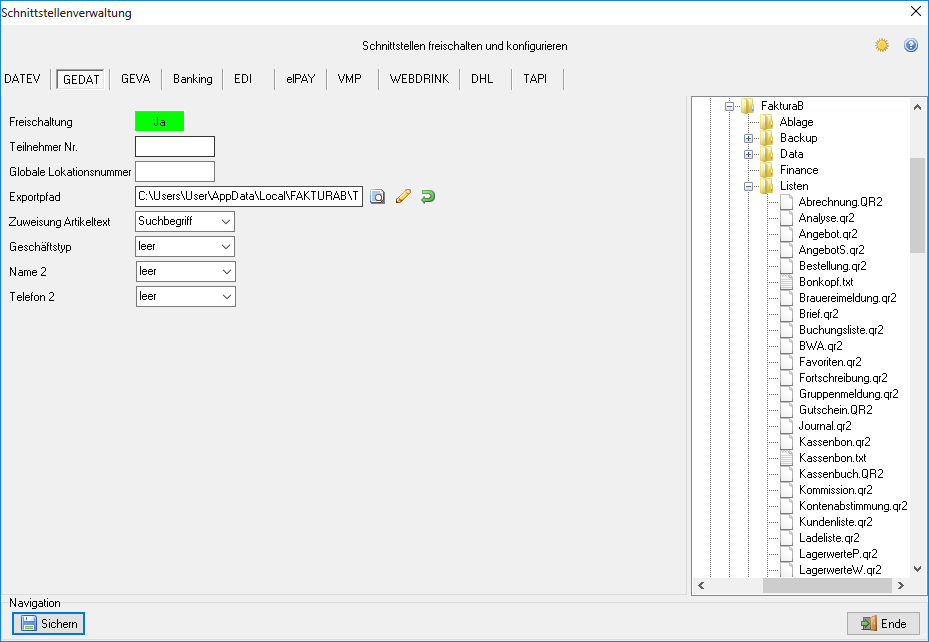Click the tree's horizontal scroll left arrow
Screen dimensions: 929x642
[701, 585]
